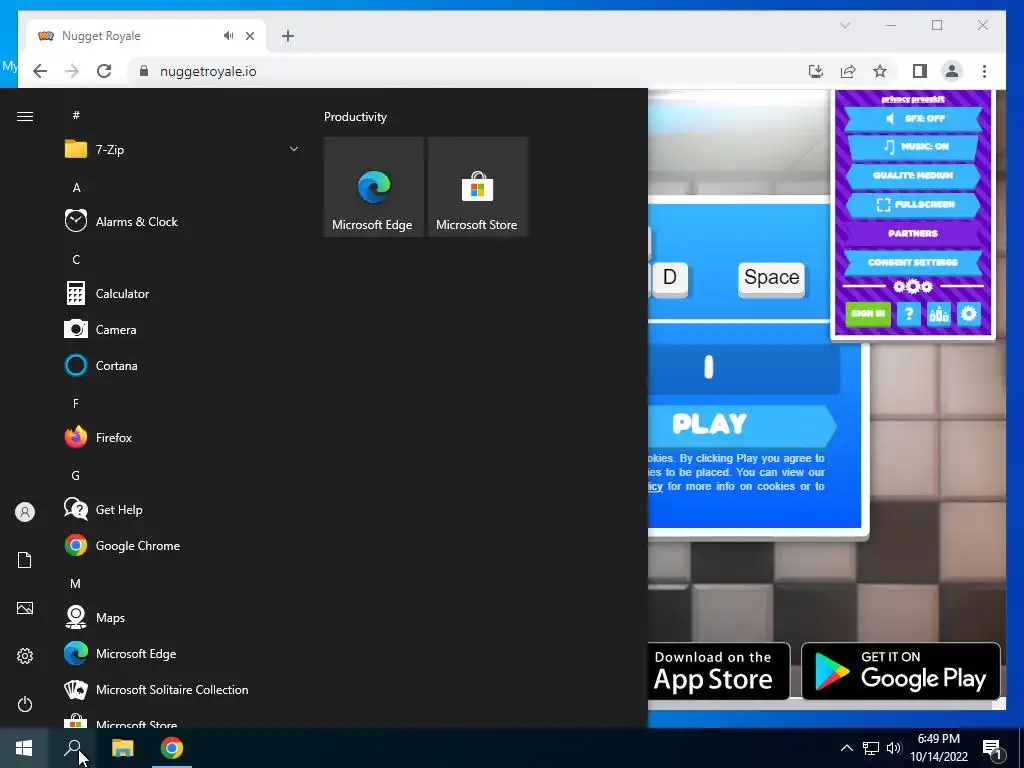The width and height of the screenshot is (1024, 768).
Task: Open the Start menu user account icon
Action: click(25, 512)
